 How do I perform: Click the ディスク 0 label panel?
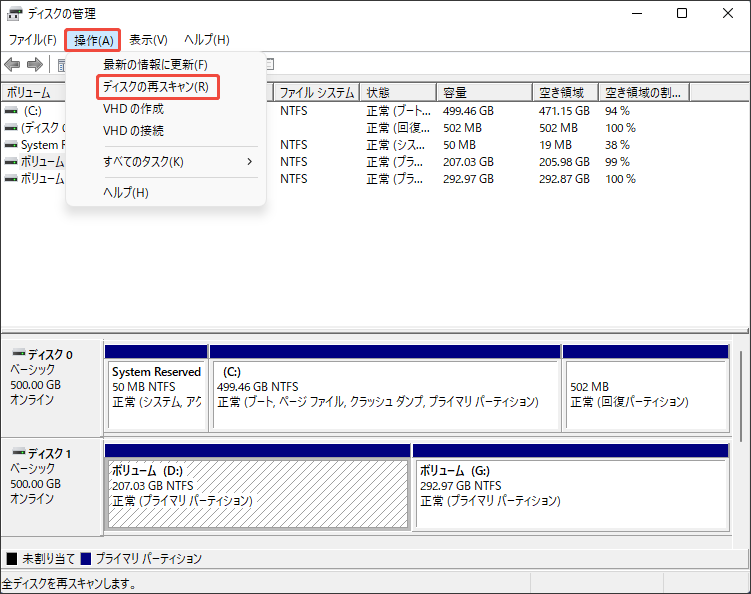tap(52, 387)
